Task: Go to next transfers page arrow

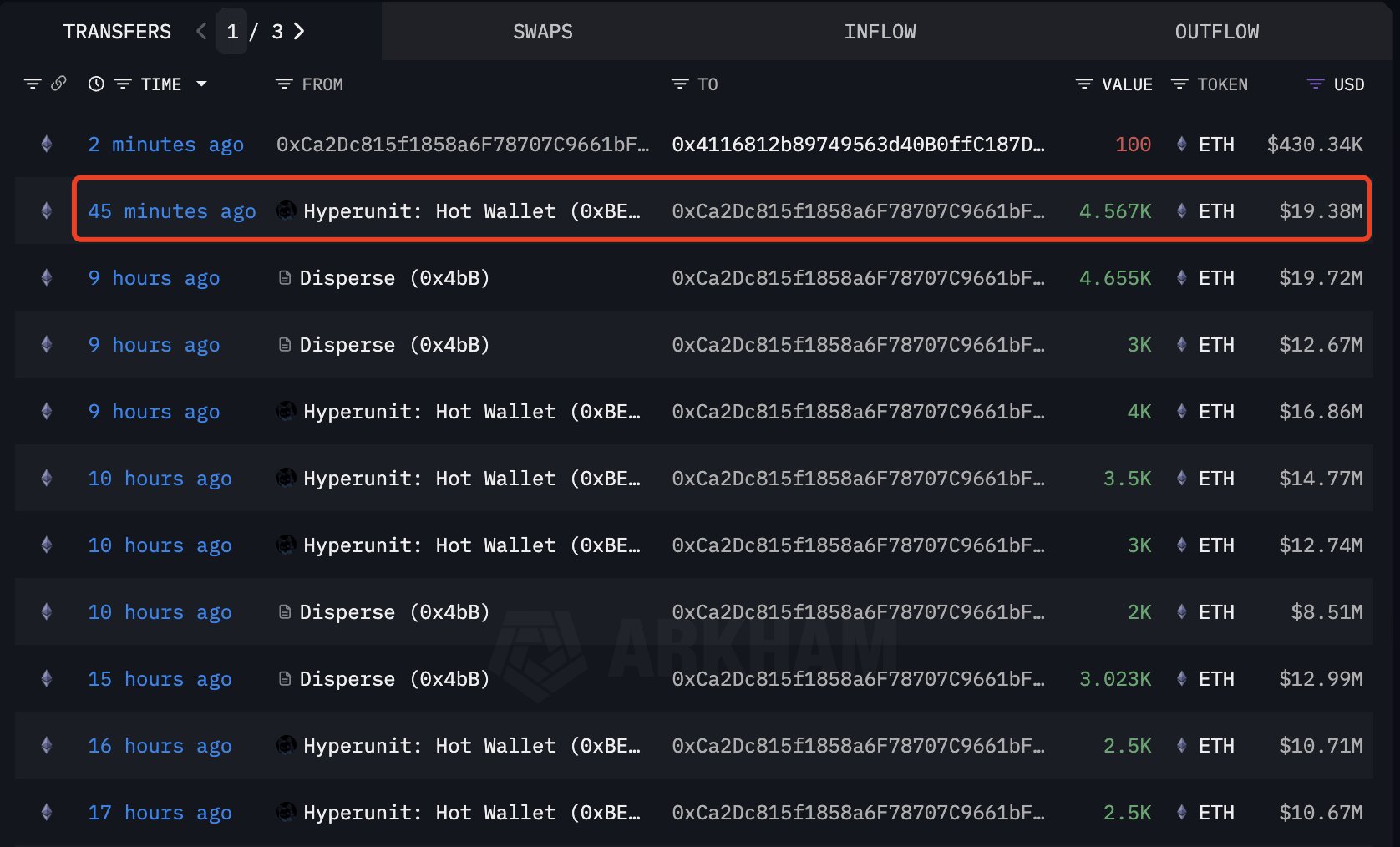Action: [299, 31]
